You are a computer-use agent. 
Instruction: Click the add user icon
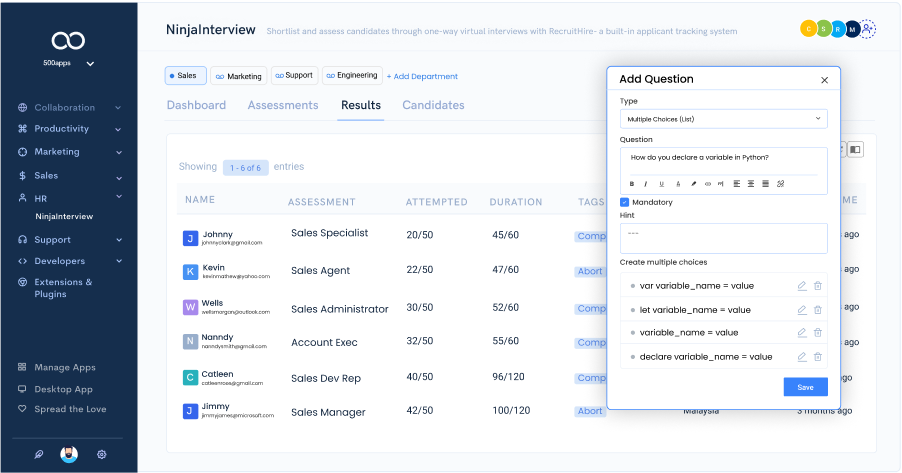(868, 30)
